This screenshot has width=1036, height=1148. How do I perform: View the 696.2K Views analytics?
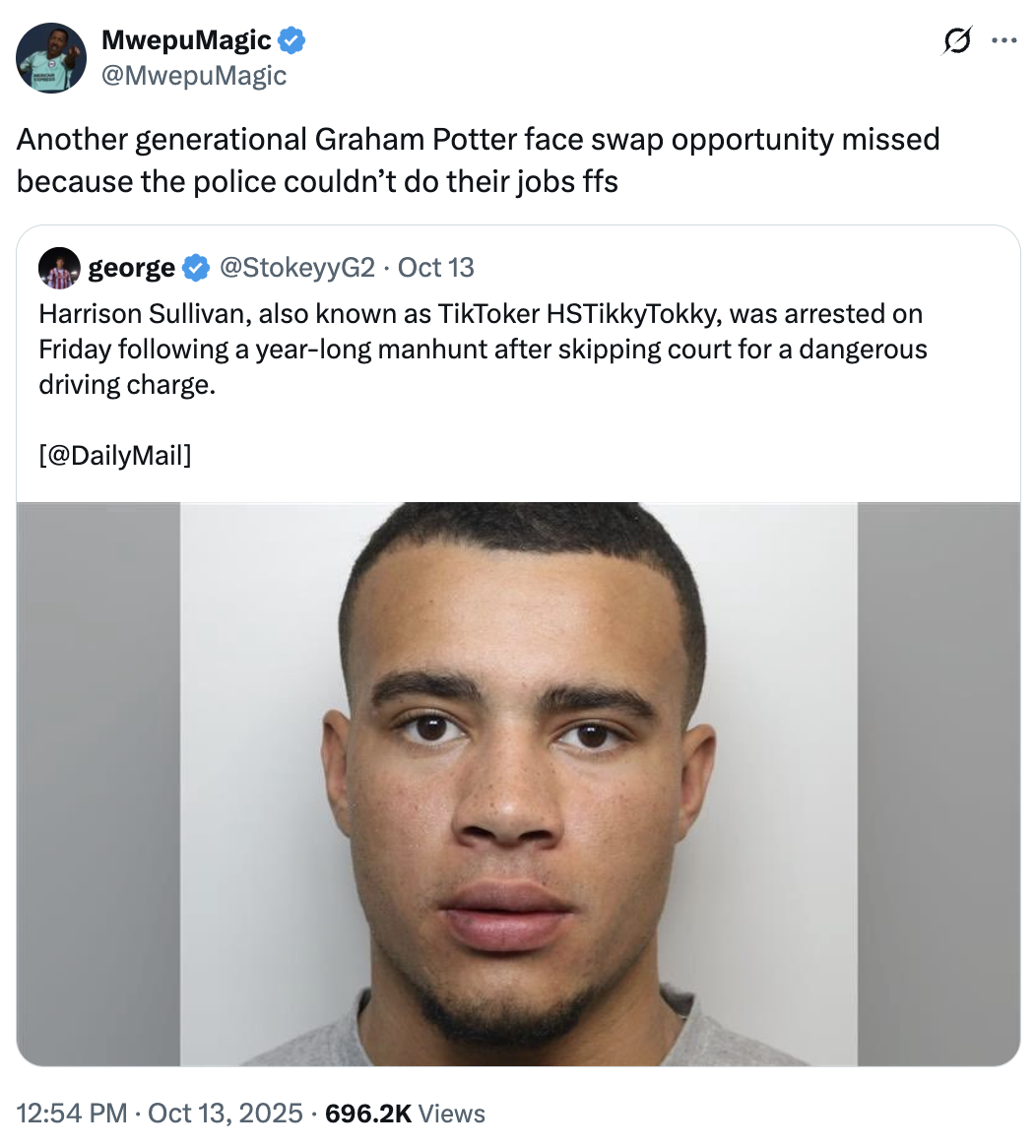click(x=405, y=1114)
